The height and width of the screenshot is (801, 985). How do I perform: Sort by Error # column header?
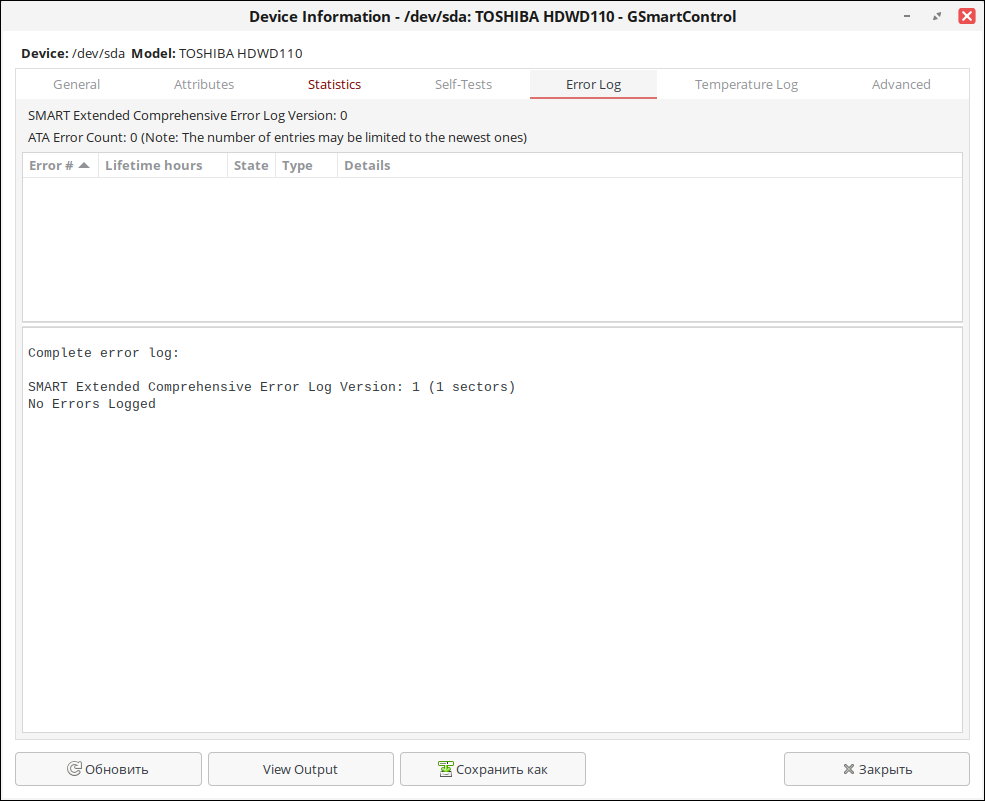click(51, 165)
